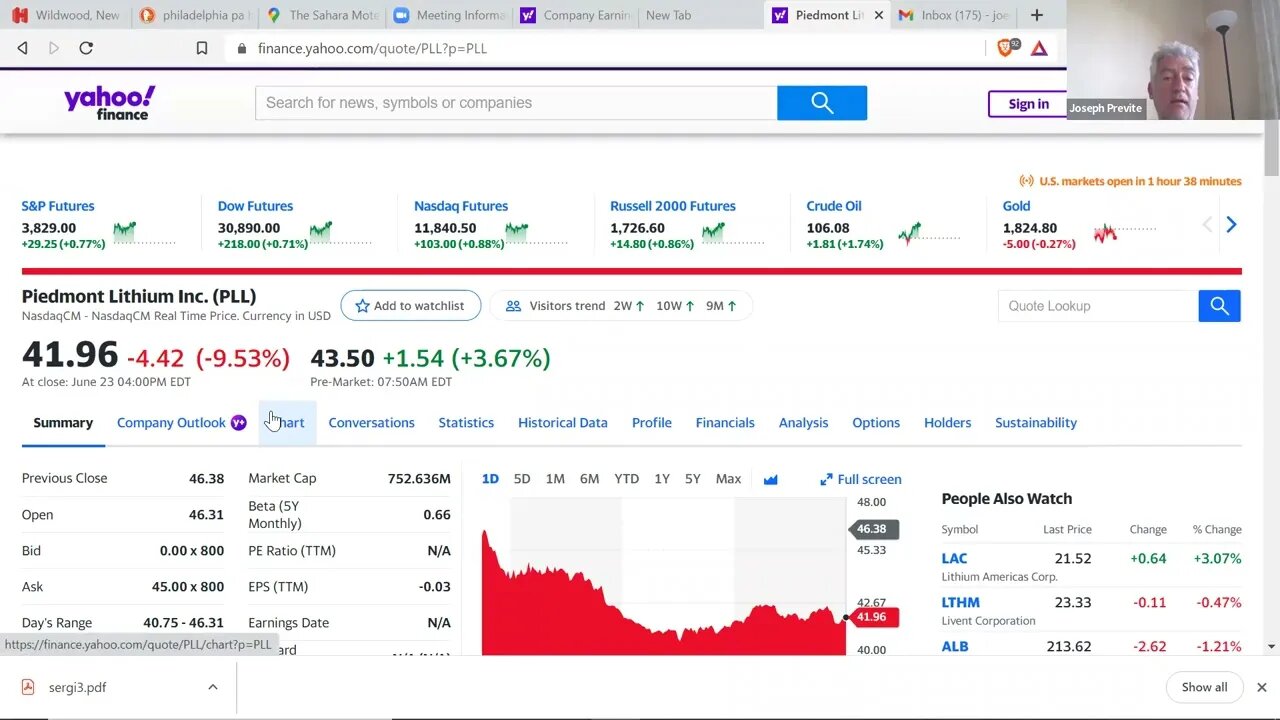Open chart in Full screen

click(x=860, y=479)
